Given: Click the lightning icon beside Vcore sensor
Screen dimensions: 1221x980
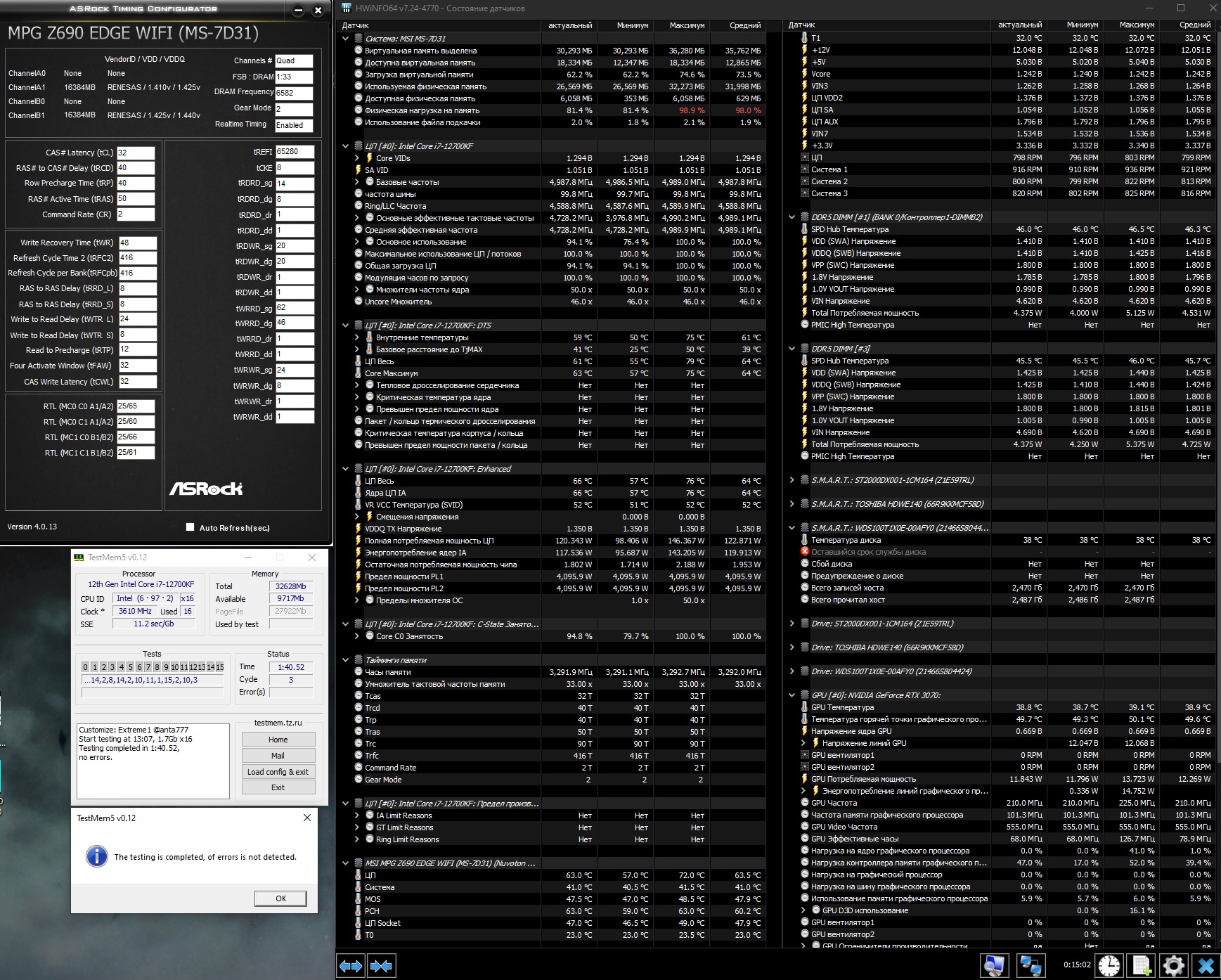Looking at the screenshot, I should click(805, 74).
